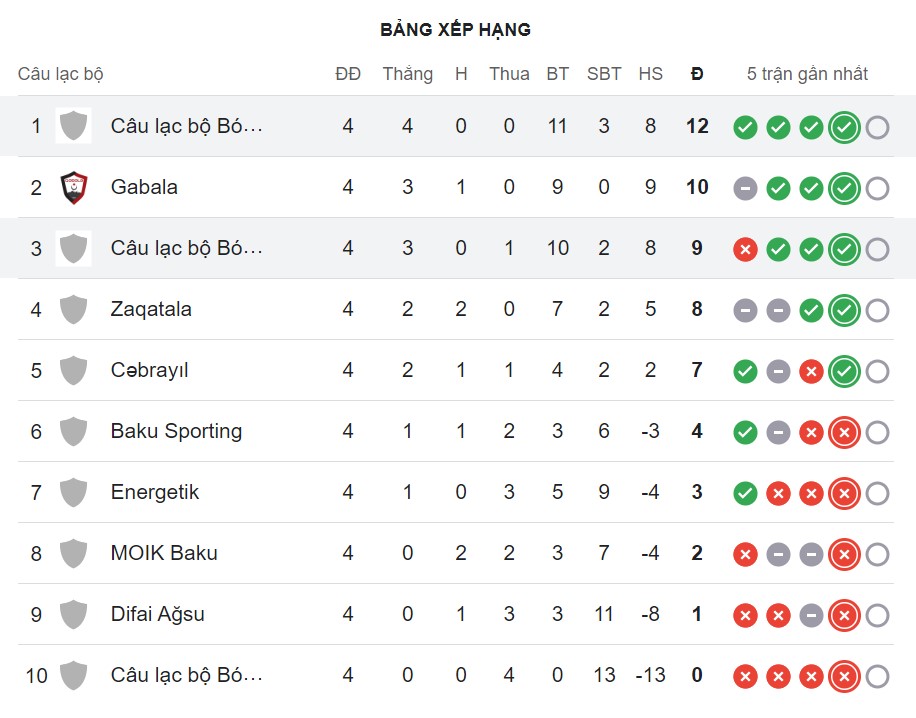Click Cəbrayıl's grey shield logo
The image size is (916, 718).
73,370
